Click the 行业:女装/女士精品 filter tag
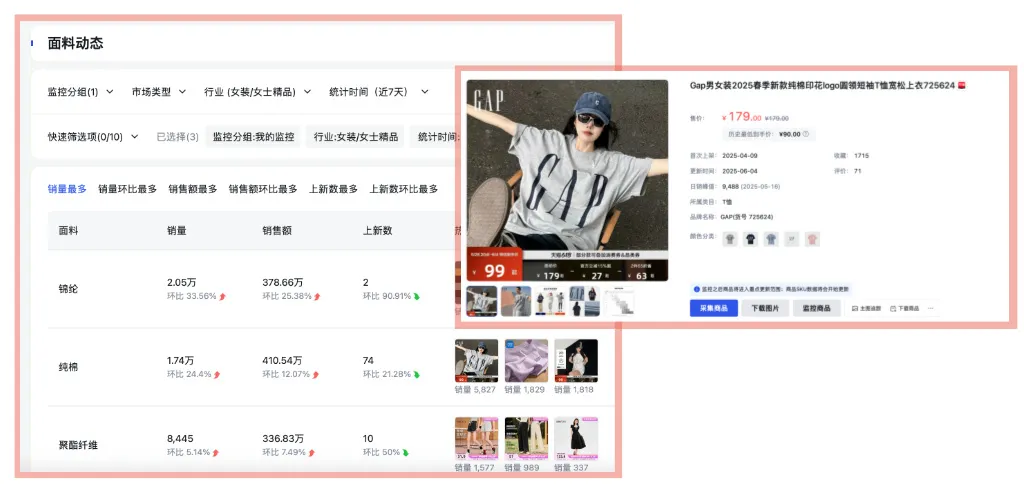This screenshot has width=1024, height=484. click(355, 137)
